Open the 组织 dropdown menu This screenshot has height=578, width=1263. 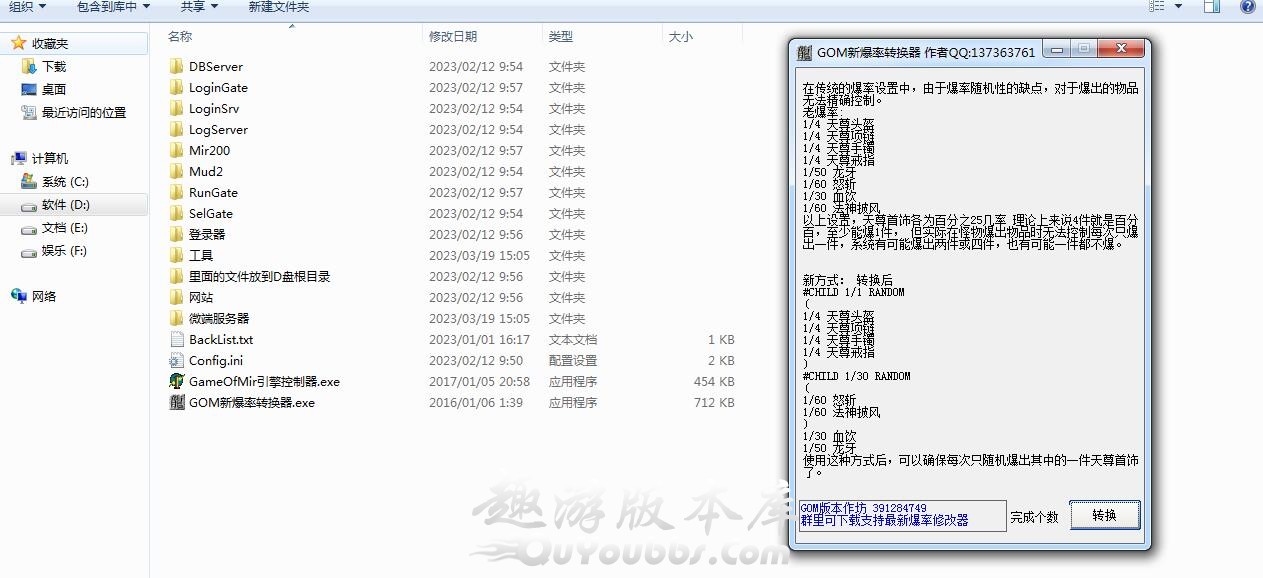point(26,6)
